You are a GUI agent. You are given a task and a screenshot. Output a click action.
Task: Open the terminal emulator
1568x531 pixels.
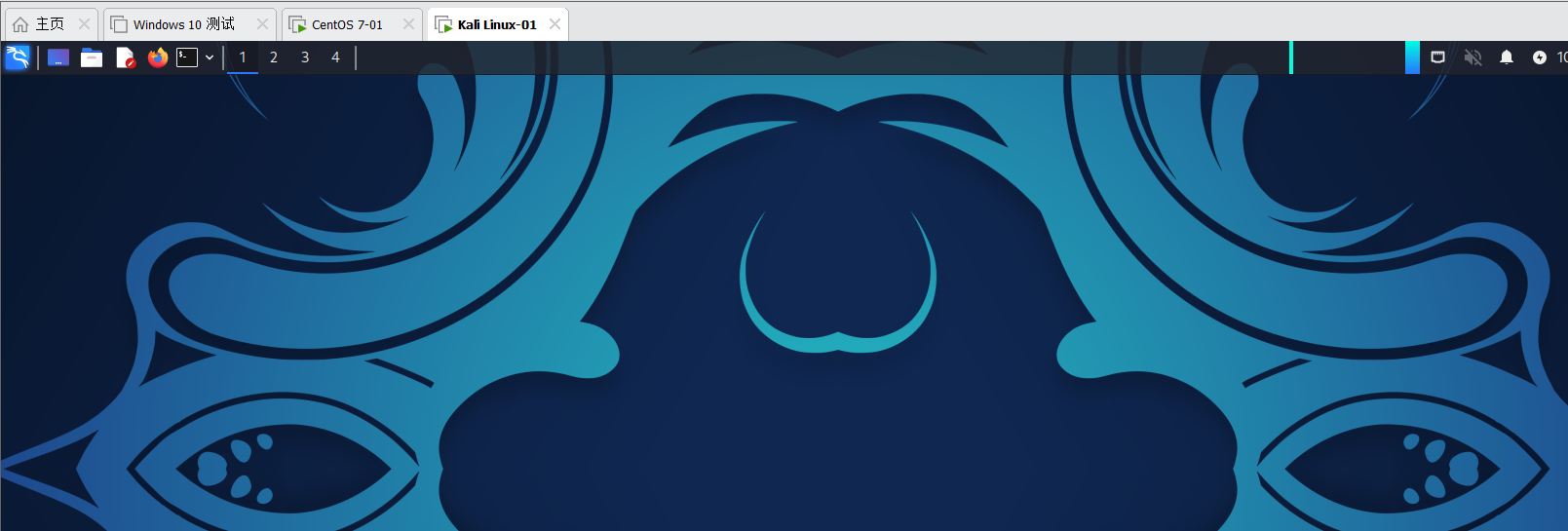187,57
